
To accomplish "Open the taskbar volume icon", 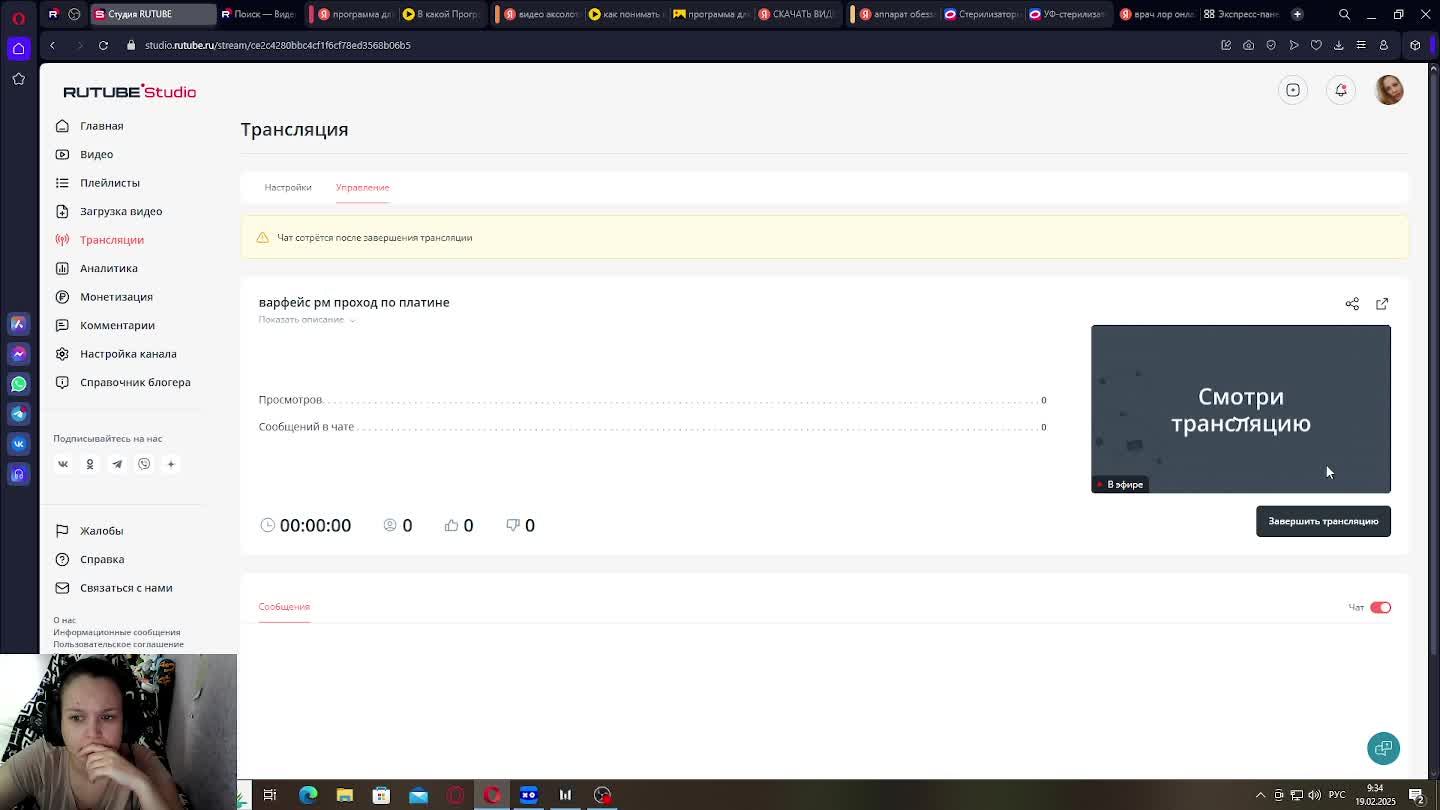I will 1313,795.
